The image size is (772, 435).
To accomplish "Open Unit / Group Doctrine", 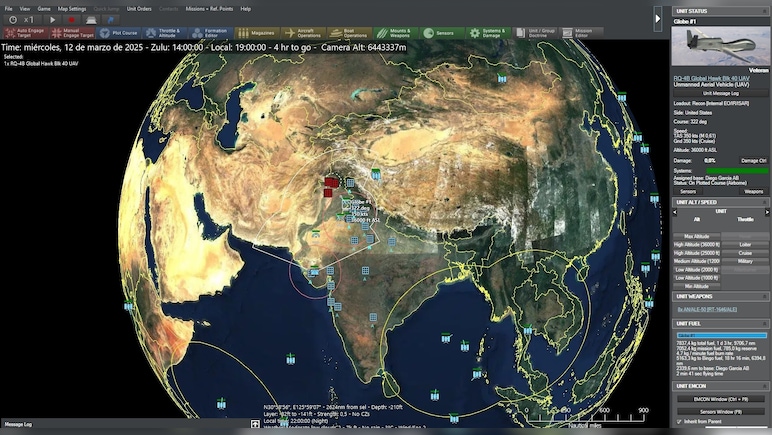I will [x=534, y=33].
